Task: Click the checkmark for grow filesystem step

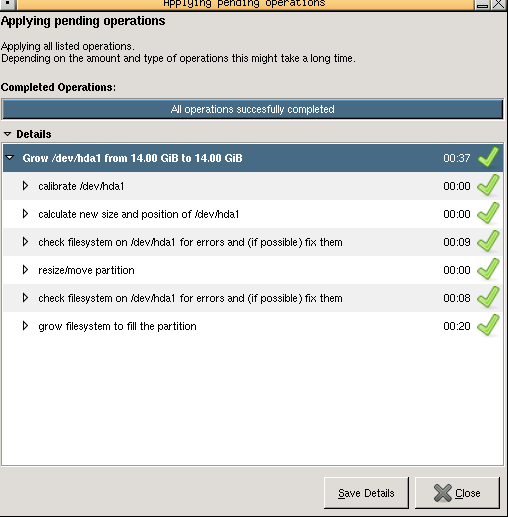Action: point(488,325)
